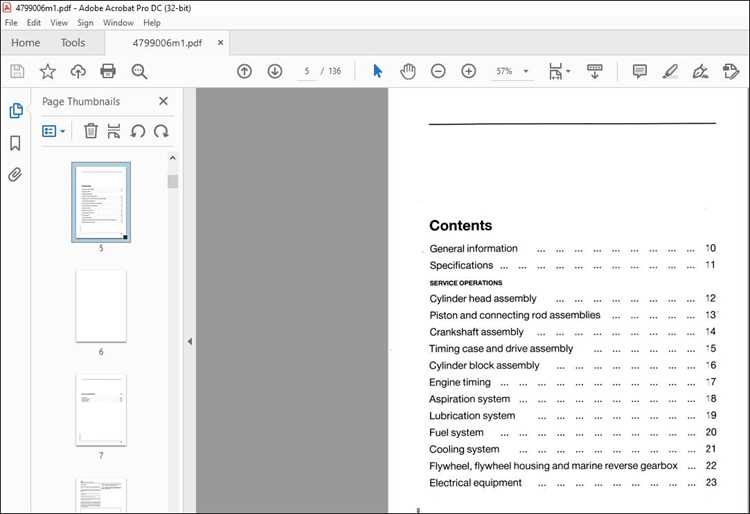Viewport: 750px width, 514px height.
Task: Close the 4799006m1.pdf tab
Action: pyautogui.click(x=221, y=43)
